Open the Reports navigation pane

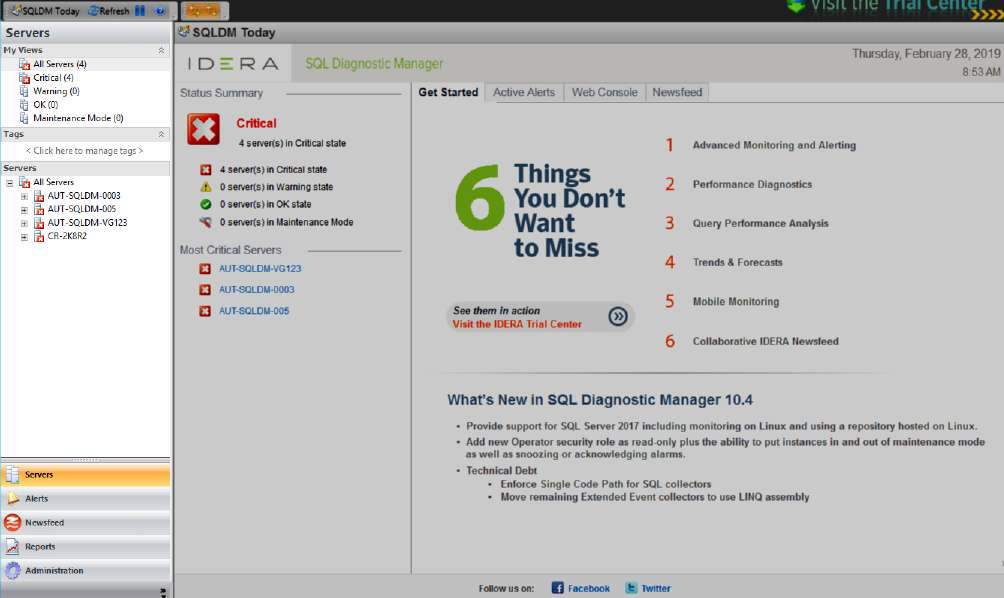click(86, 546)
